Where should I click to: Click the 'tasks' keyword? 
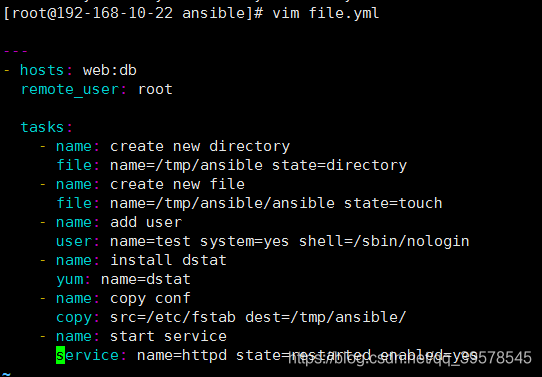[42, 127]
